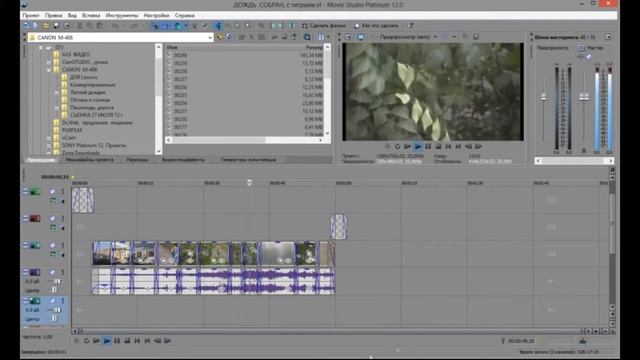Viewport: 640px width, 360px height.
Task: Open the Настройки menu
Action: (156, 15)
